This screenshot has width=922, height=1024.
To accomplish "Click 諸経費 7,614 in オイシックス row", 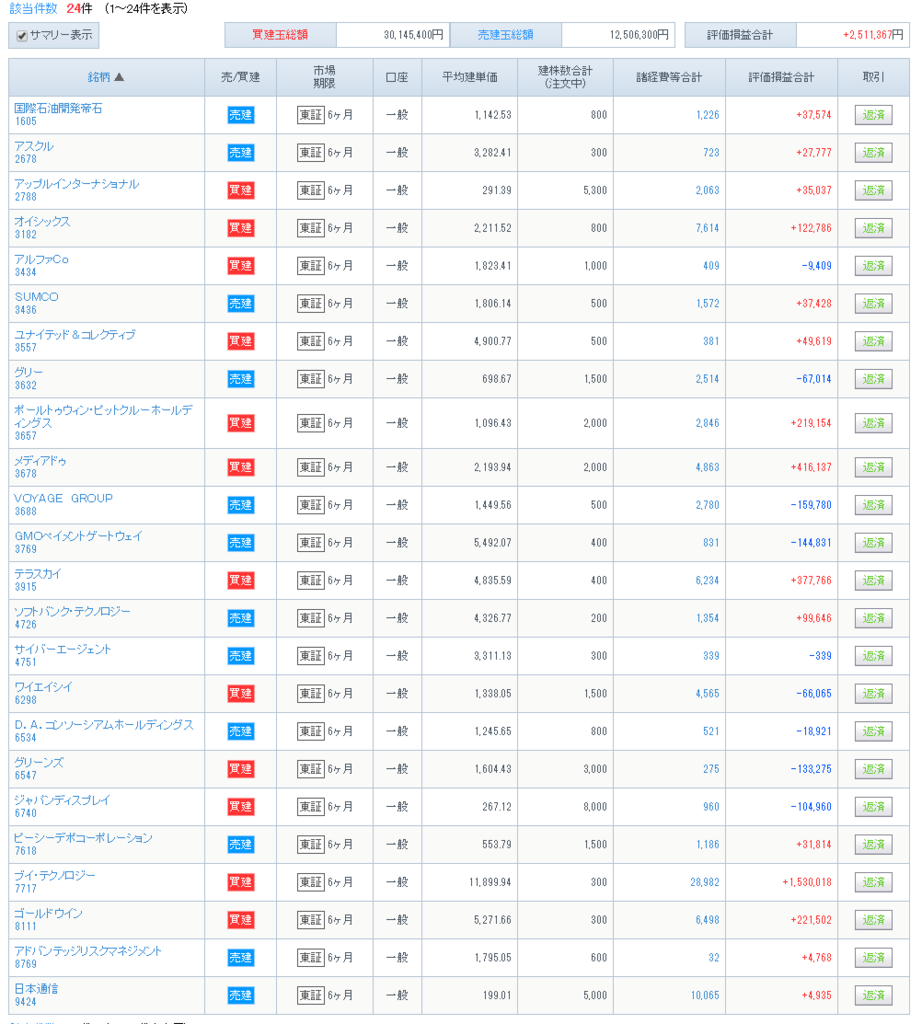I will coord(707,228).
